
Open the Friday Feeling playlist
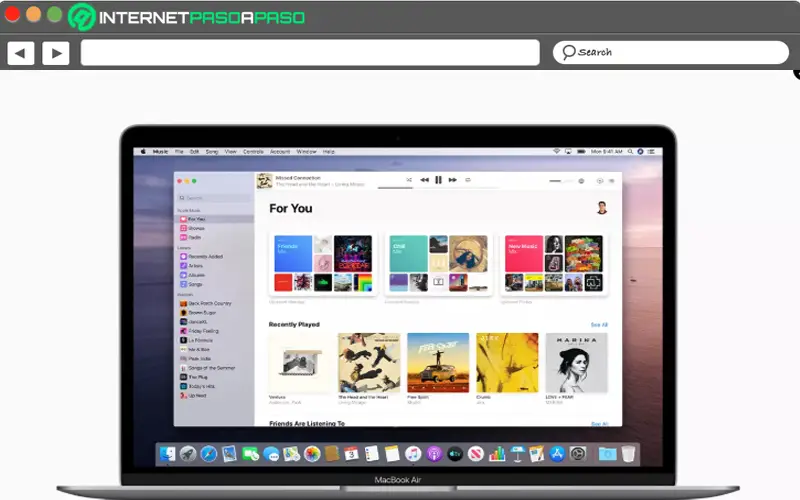point(199,331)
